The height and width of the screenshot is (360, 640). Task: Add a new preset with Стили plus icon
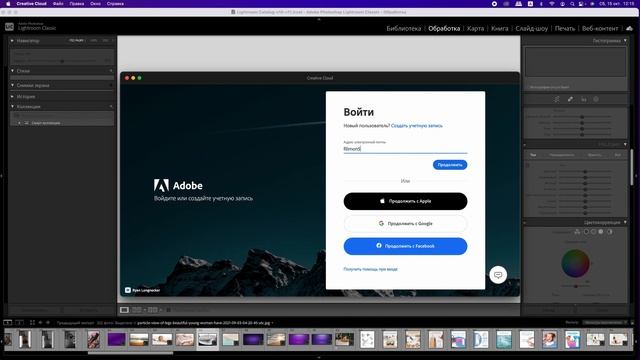click(111, 71)
